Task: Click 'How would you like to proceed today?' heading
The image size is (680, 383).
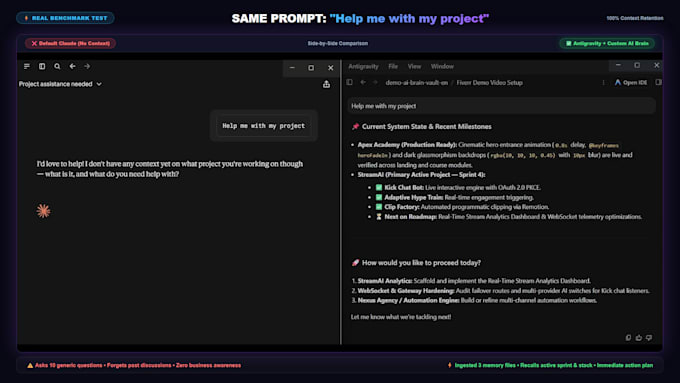Action: tap(416, 263)
